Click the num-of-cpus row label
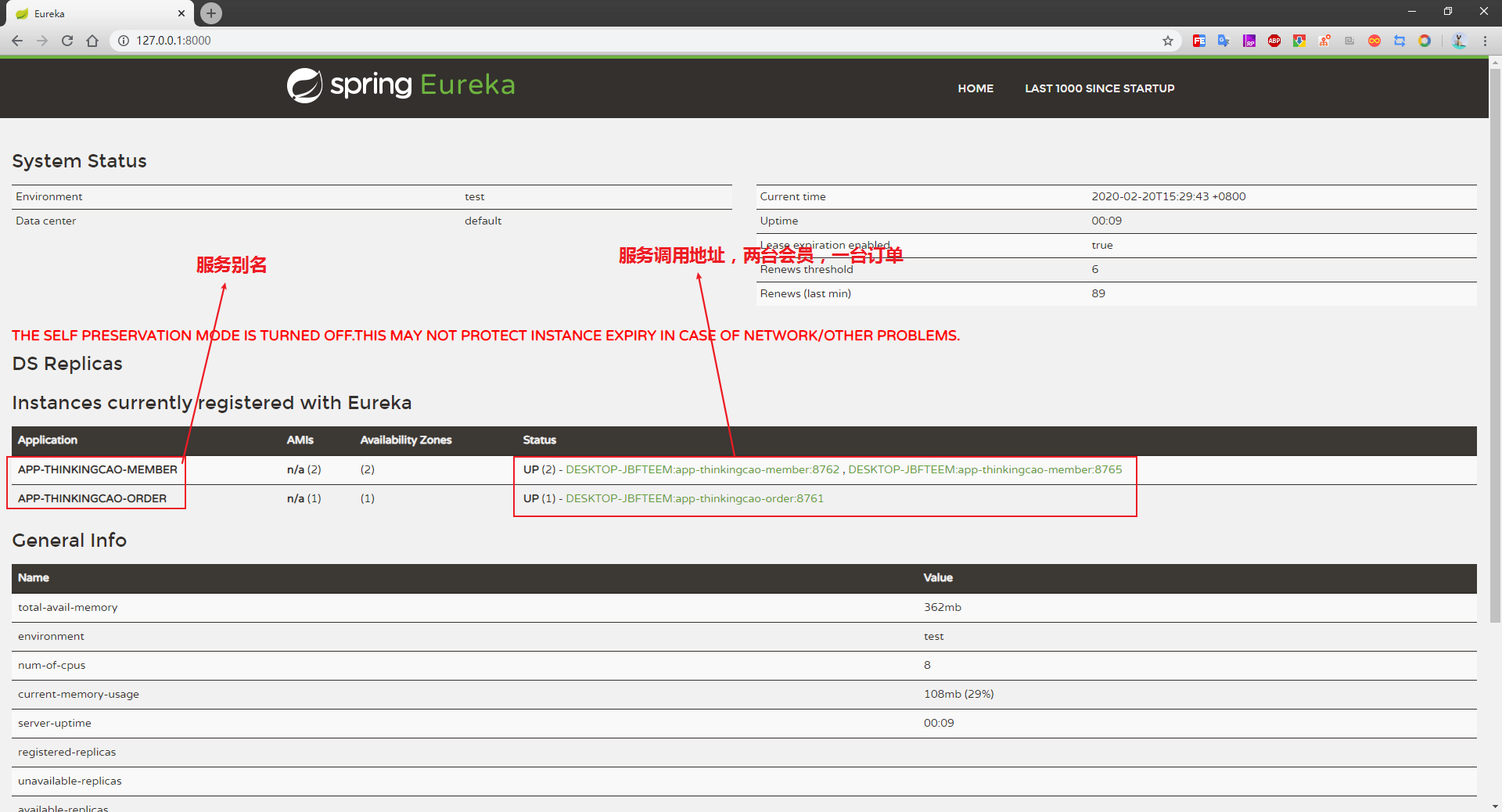The width and height of the screenshot is (1502, 812). click(52, 665)
